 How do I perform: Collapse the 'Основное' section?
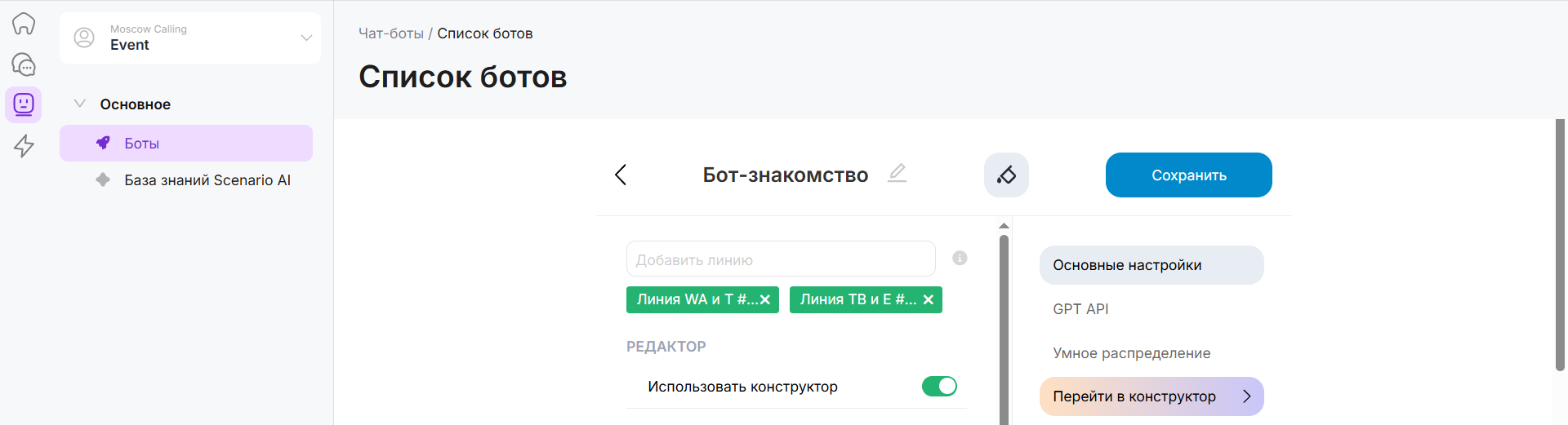tap(80, 104)
